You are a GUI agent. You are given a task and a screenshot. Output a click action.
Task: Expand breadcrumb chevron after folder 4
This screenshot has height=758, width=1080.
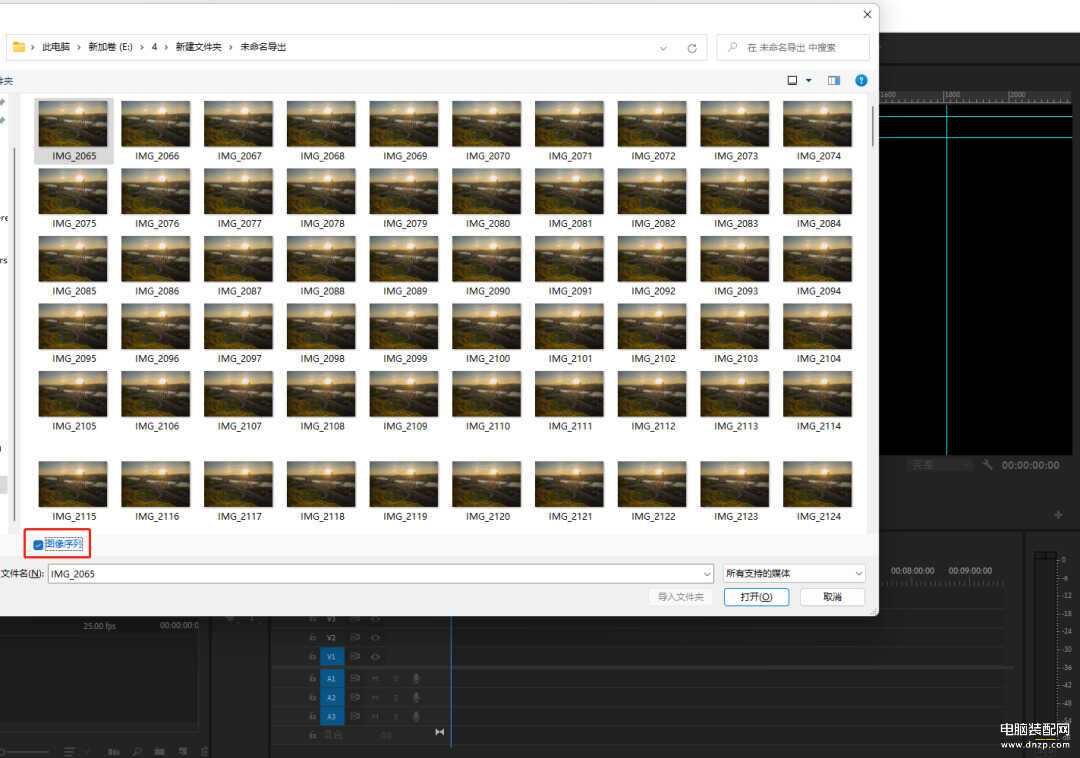166,47
